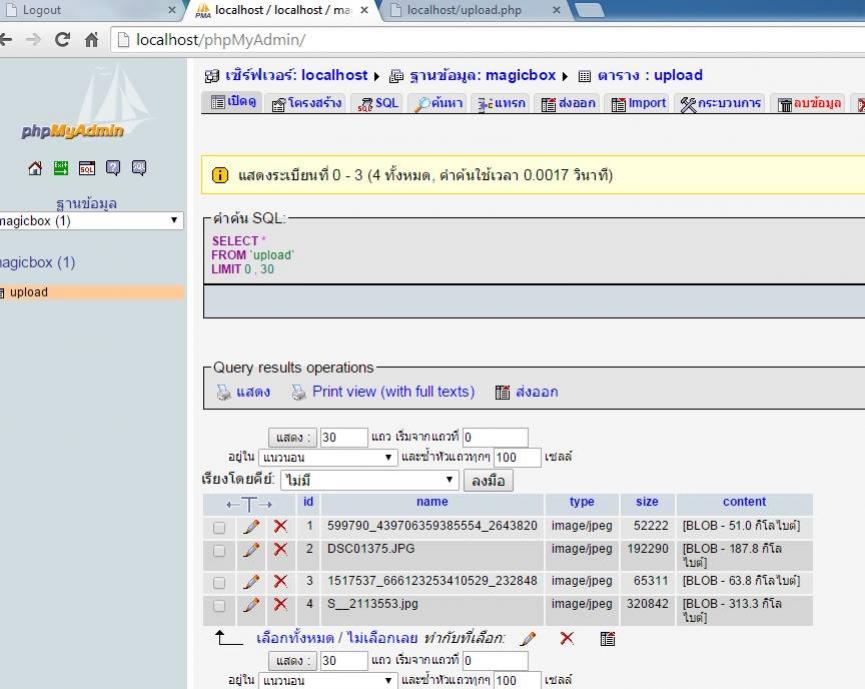865x689 pixels.
Task: Click the red X delete icon for row 3
Action: tap(280, 582)
